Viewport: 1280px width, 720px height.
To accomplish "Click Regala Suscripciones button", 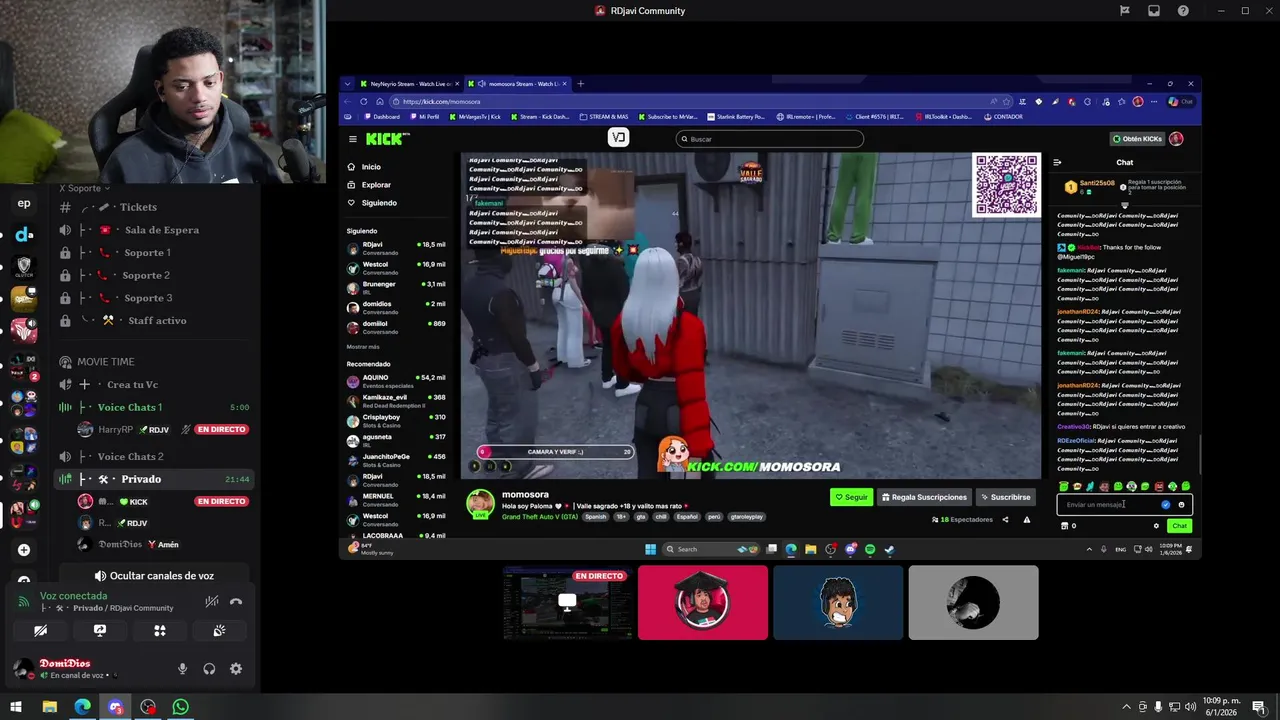I will [x=924, y=497].
